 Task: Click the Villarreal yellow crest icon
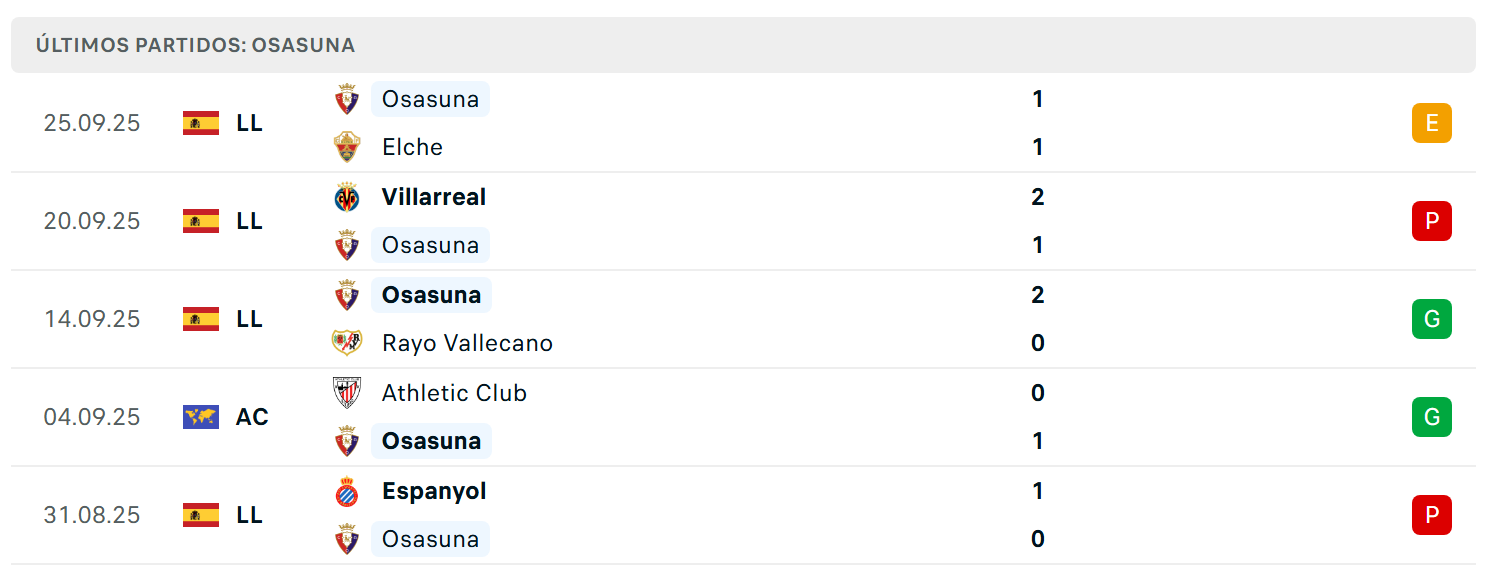tap(347, 197)
